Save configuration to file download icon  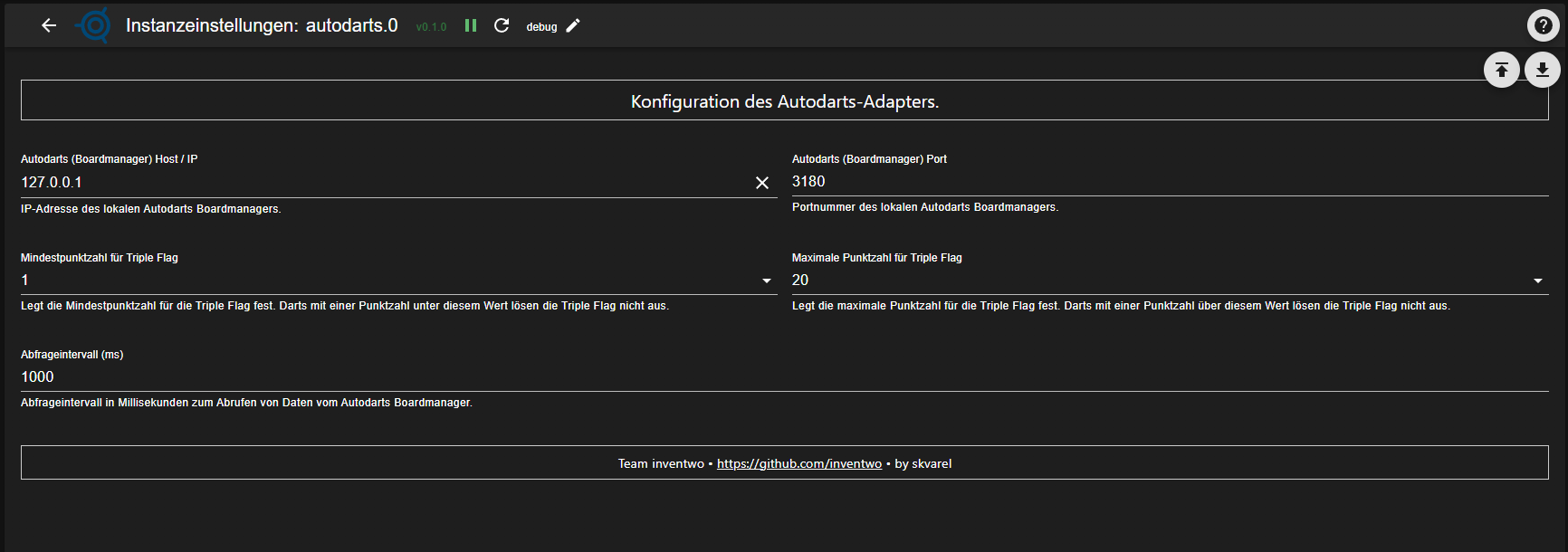(1542, 70)
